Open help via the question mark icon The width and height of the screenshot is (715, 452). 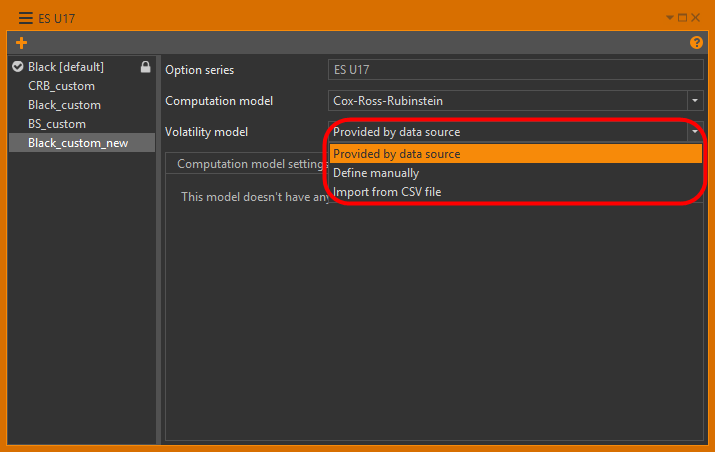[696, 43]
